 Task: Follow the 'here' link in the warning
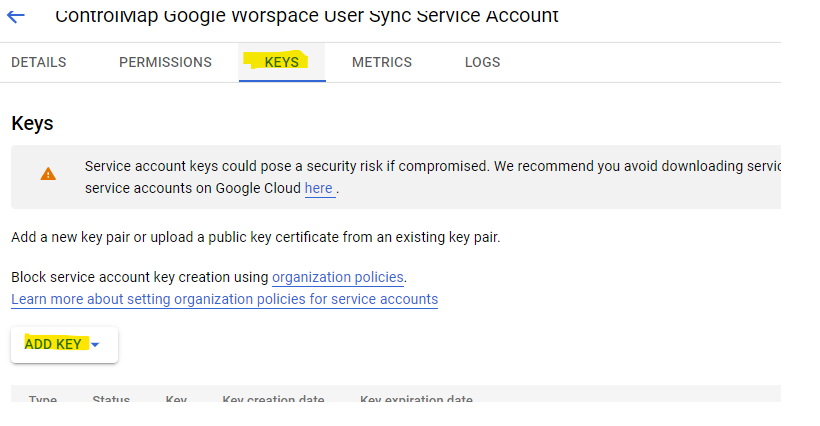pos(319,188)
